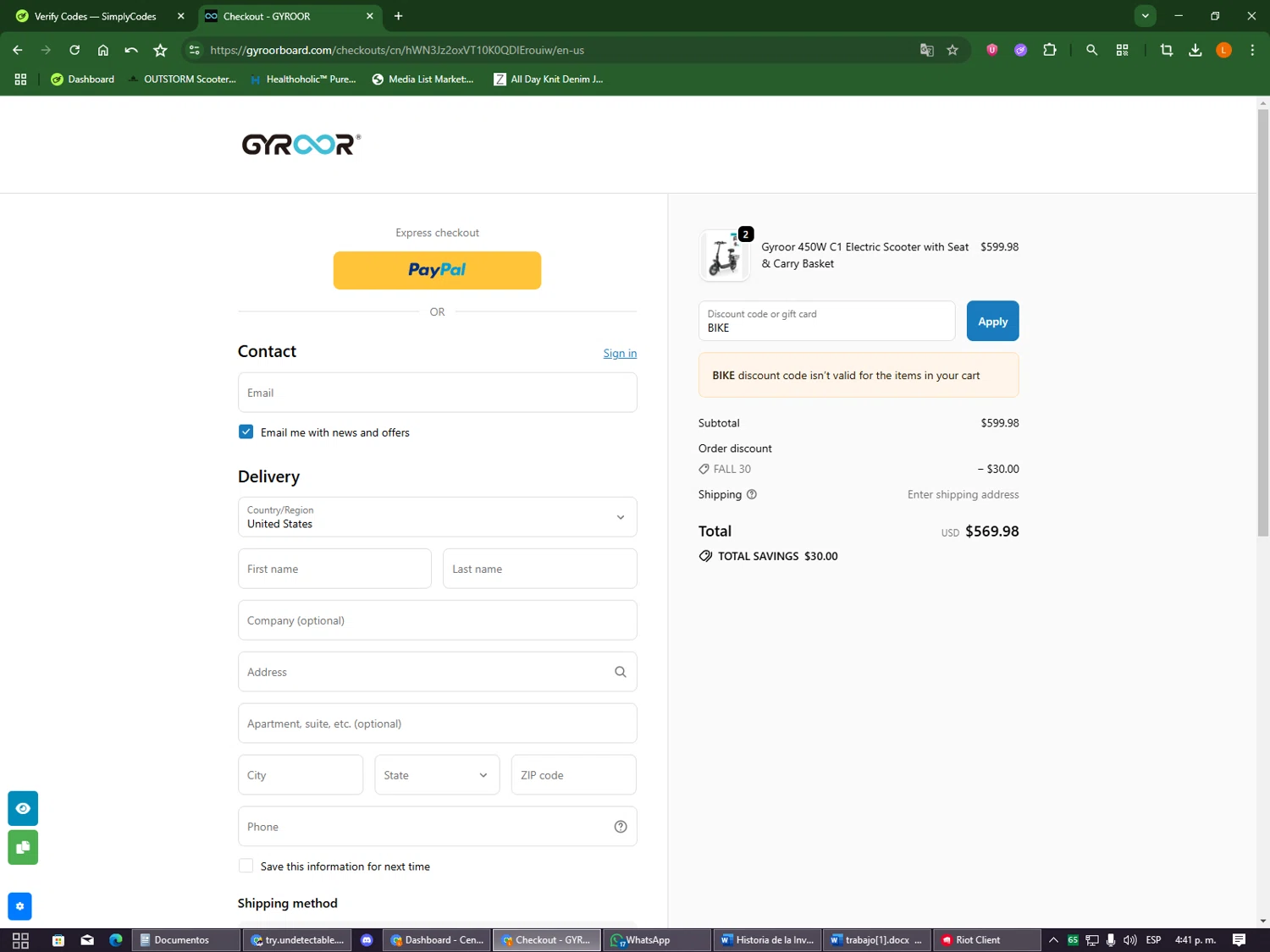This screenshot has width=1270, height=952.
Task: Open site information icon in address bar
Action: click(195, 50)
